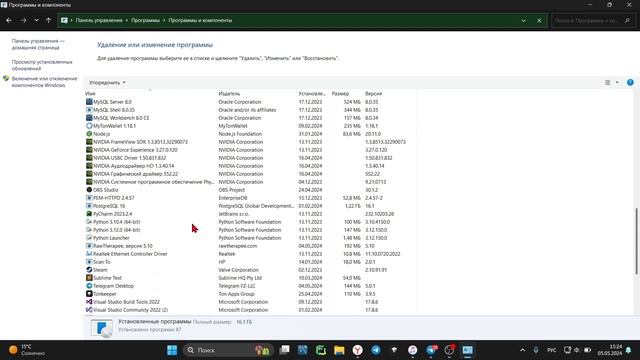Select NVIDIA Аудиодрайвер HD 1.3.40.14 row
Image resolution: width=640 pixels, height=360 pixels.
(250, 166)
